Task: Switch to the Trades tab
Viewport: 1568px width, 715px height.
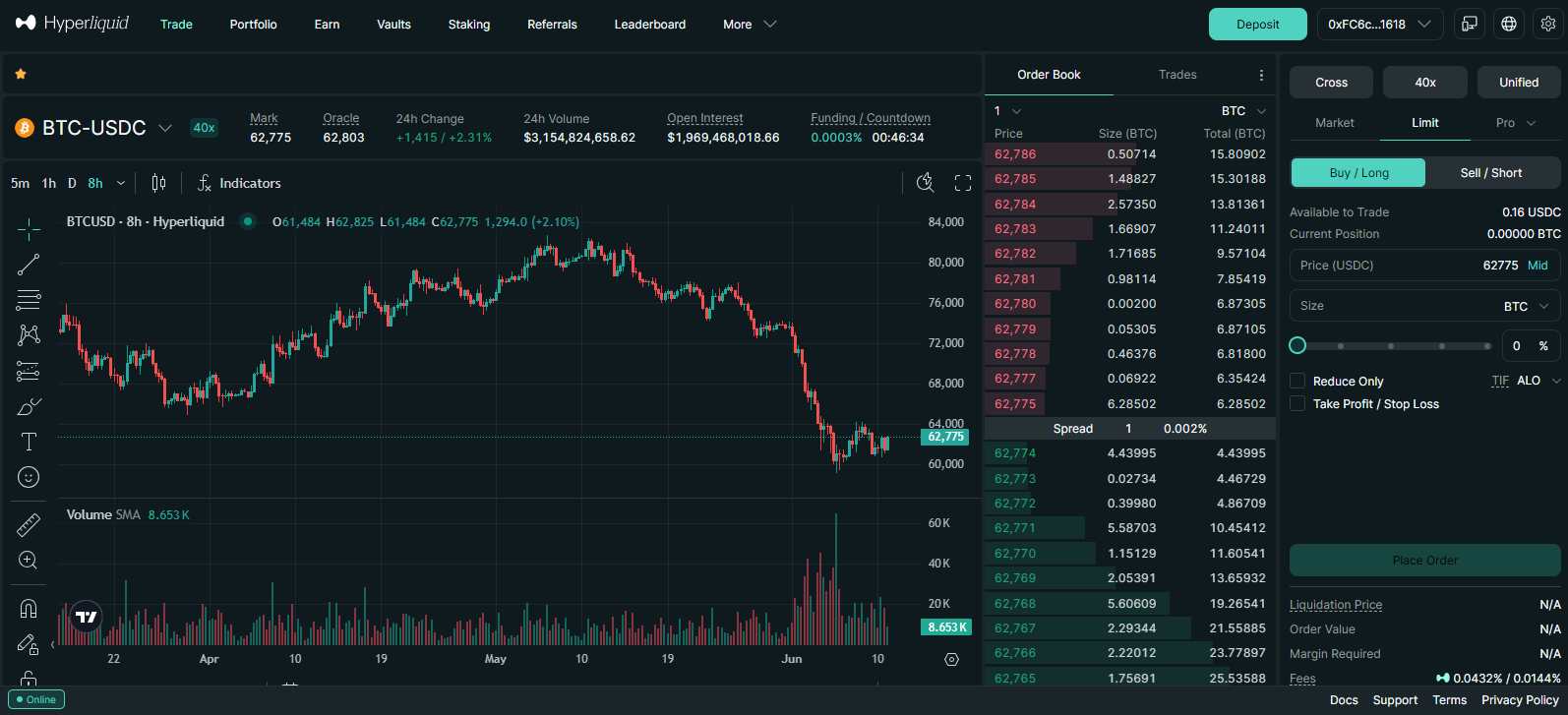Action: 1177,75
